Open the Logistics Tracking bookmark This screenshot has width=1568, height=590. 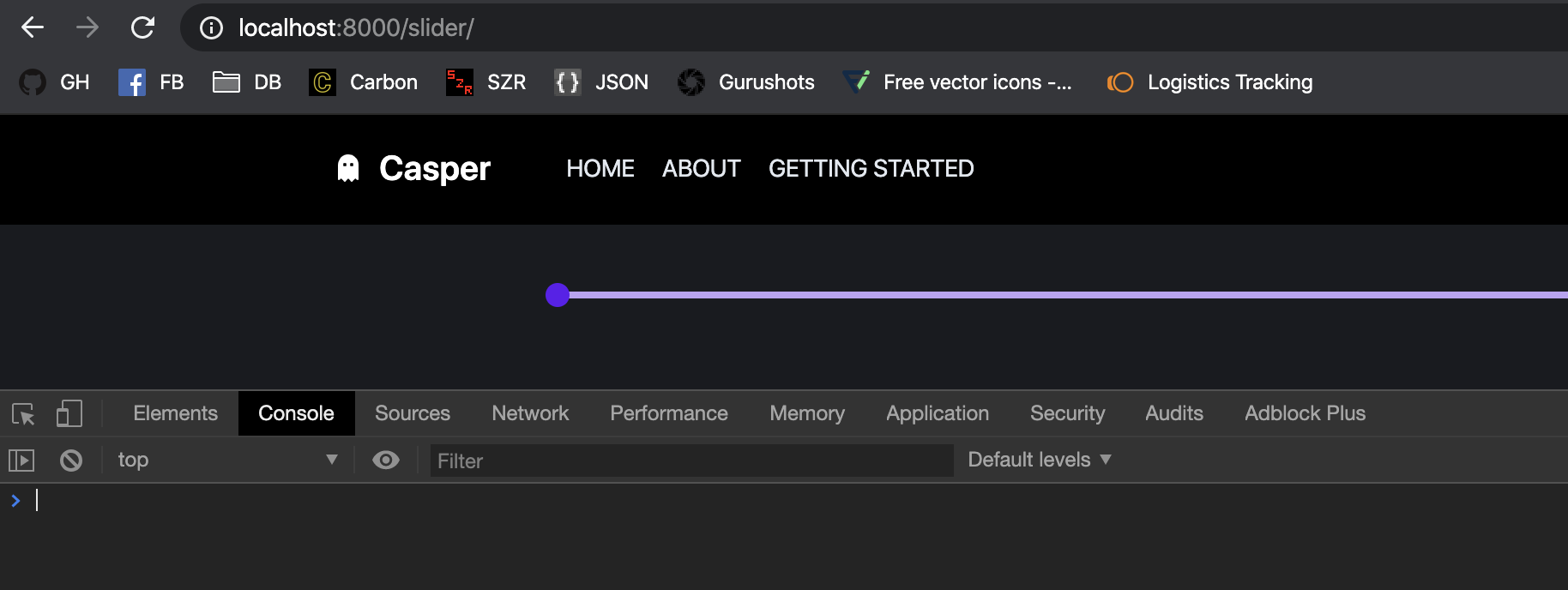[x=1209, y=82]
